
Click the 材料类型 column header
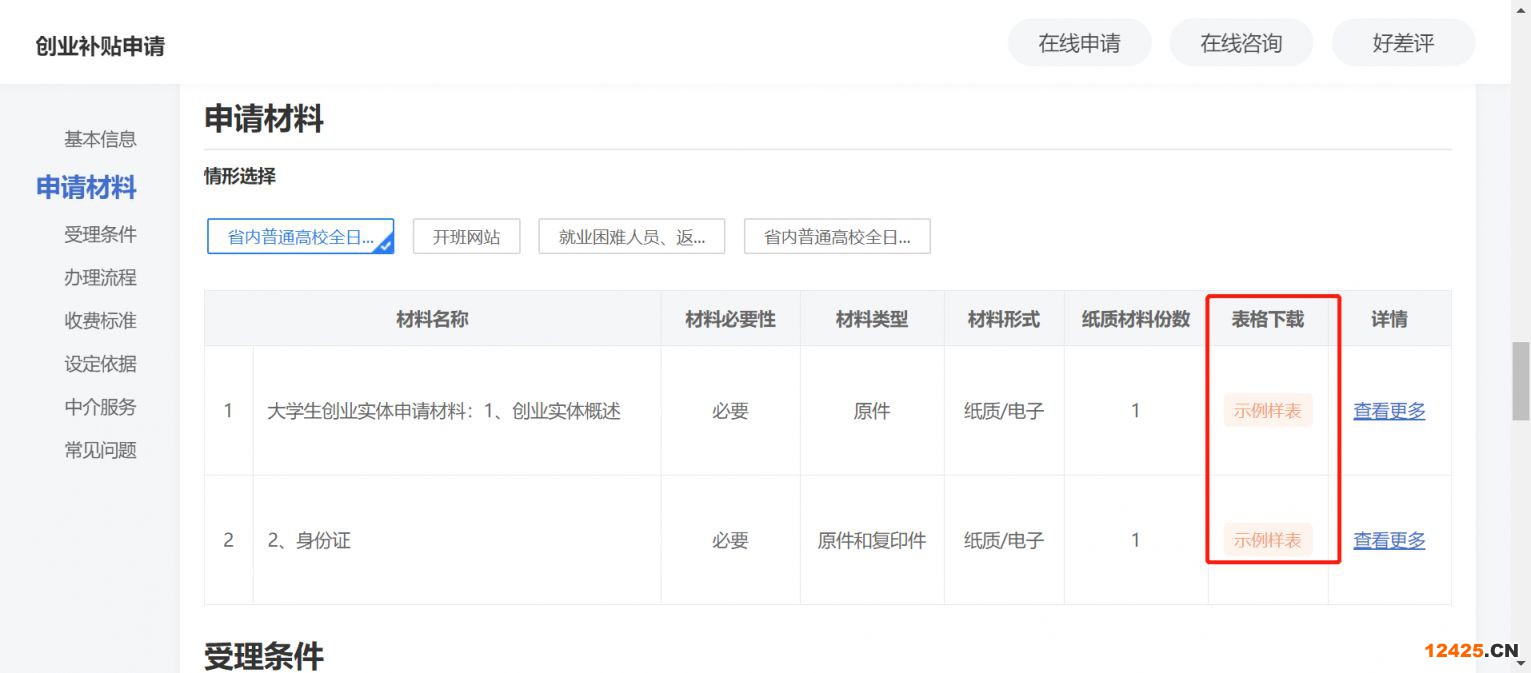click(x=872, y=319)
